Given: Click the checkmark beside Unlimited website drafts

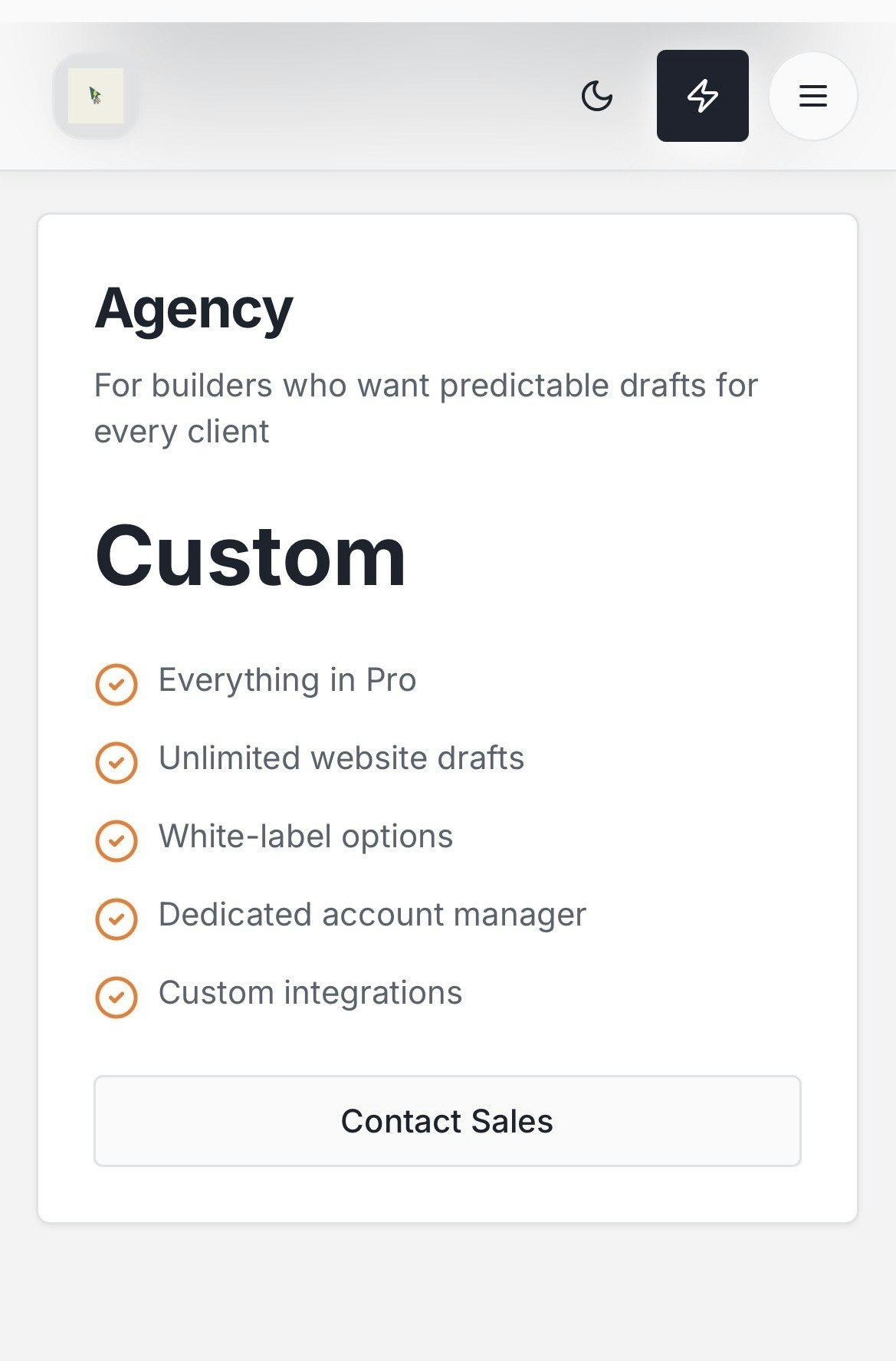Looking at the screenshot, I should point(117,761).
